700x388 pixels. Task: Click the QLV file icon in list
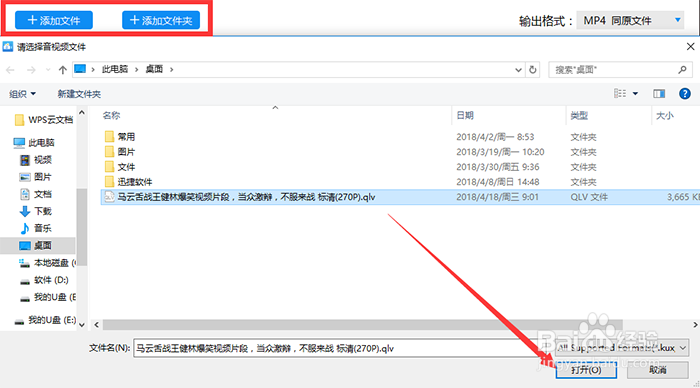(x=109, y=197)
